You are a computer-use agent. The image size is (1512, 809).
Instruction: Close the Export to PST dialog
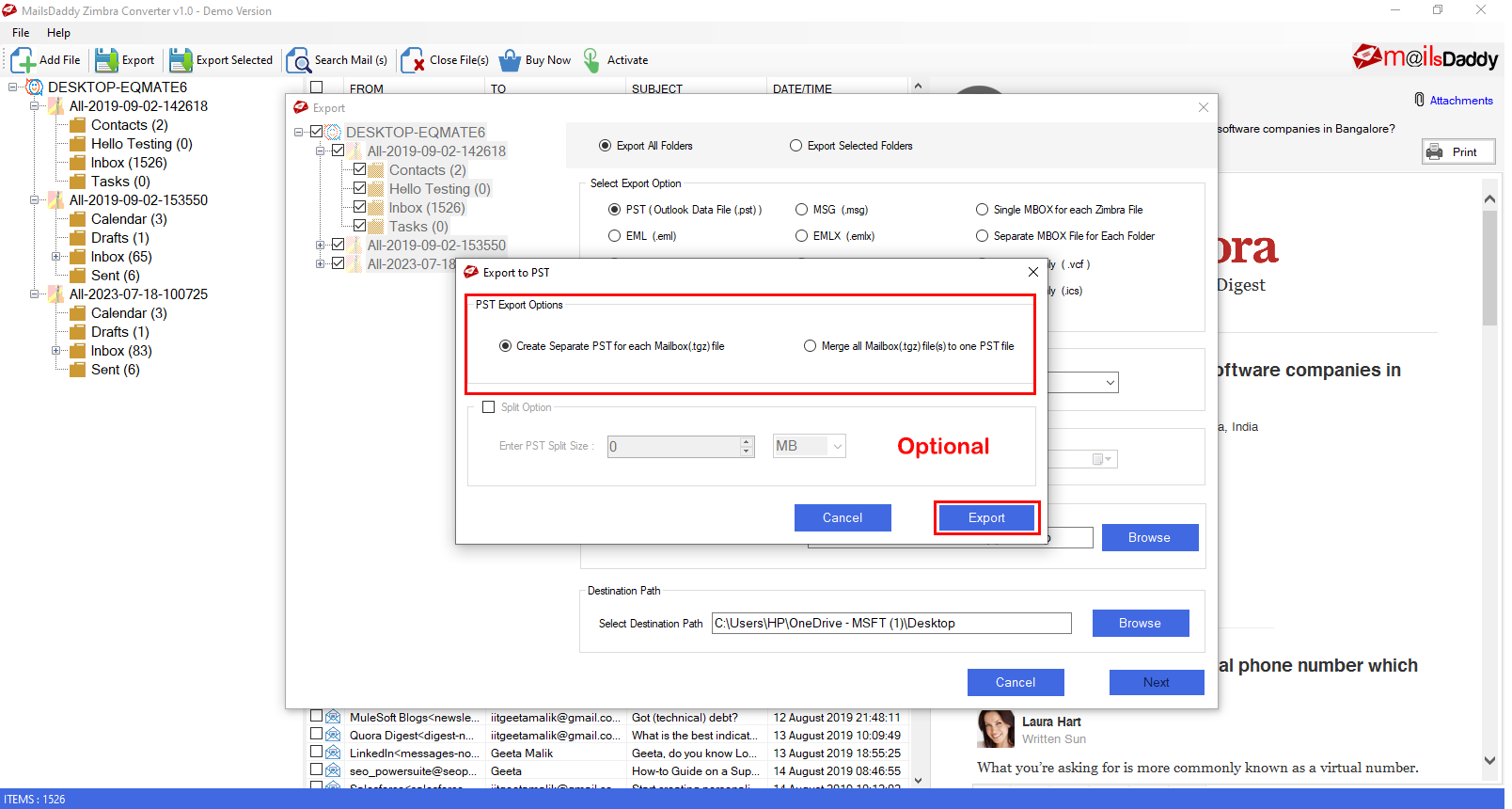[1033, 272]
